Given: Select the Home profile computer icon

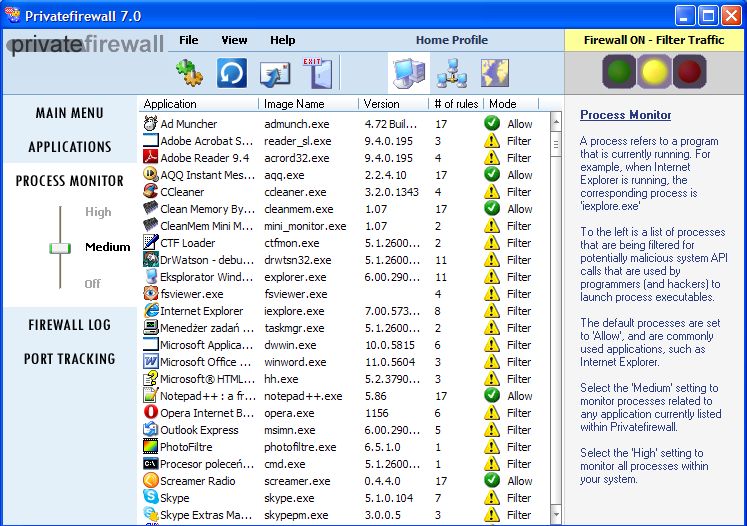Looking at the screenshot, I should coord(409,72).
